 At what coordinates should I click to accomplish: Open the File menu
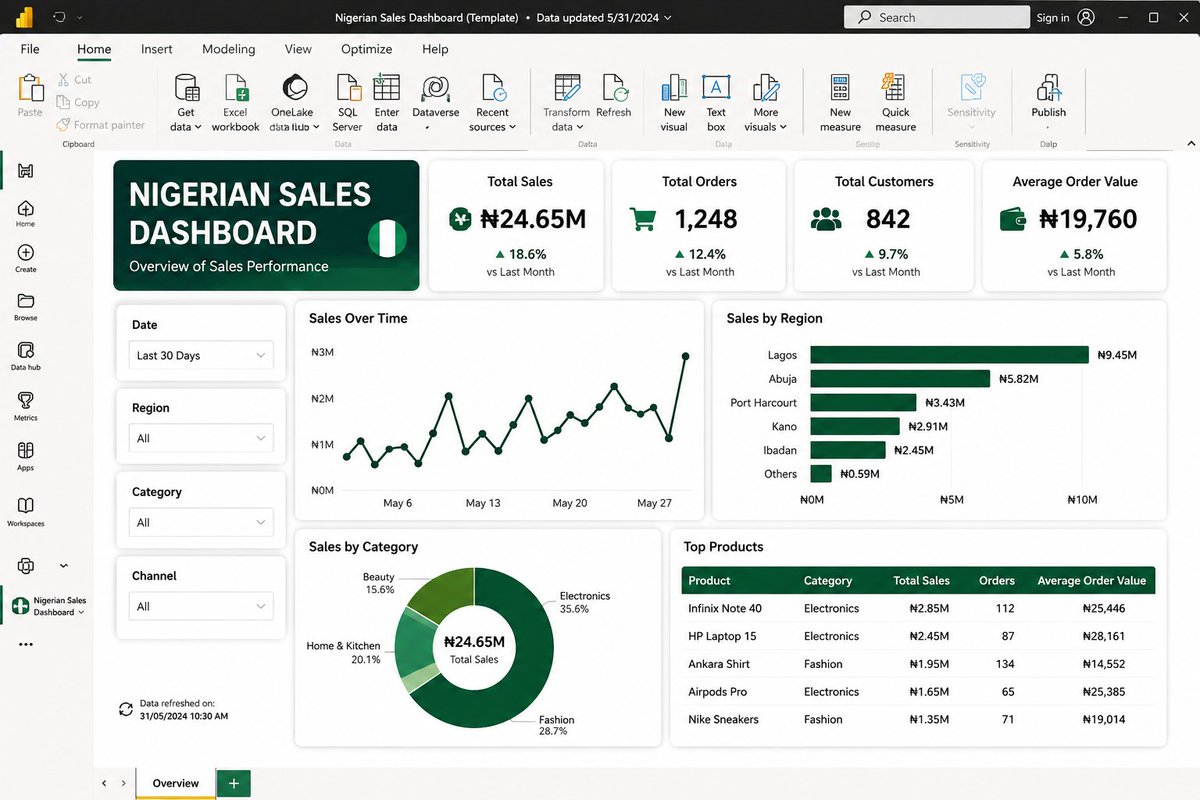point(30,49)
